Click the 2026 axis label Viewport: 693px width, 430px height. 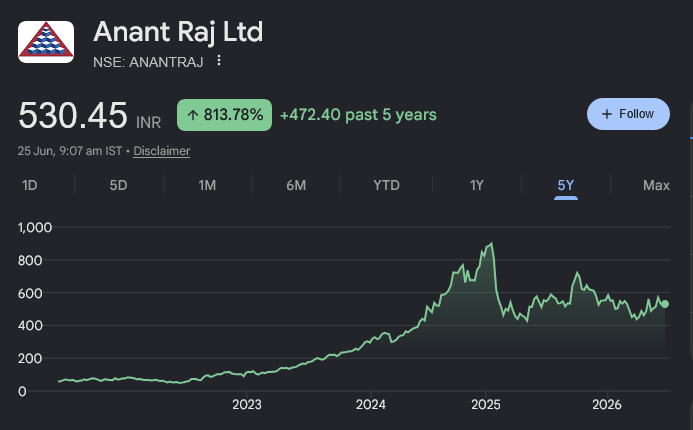(x=607, y=404)
